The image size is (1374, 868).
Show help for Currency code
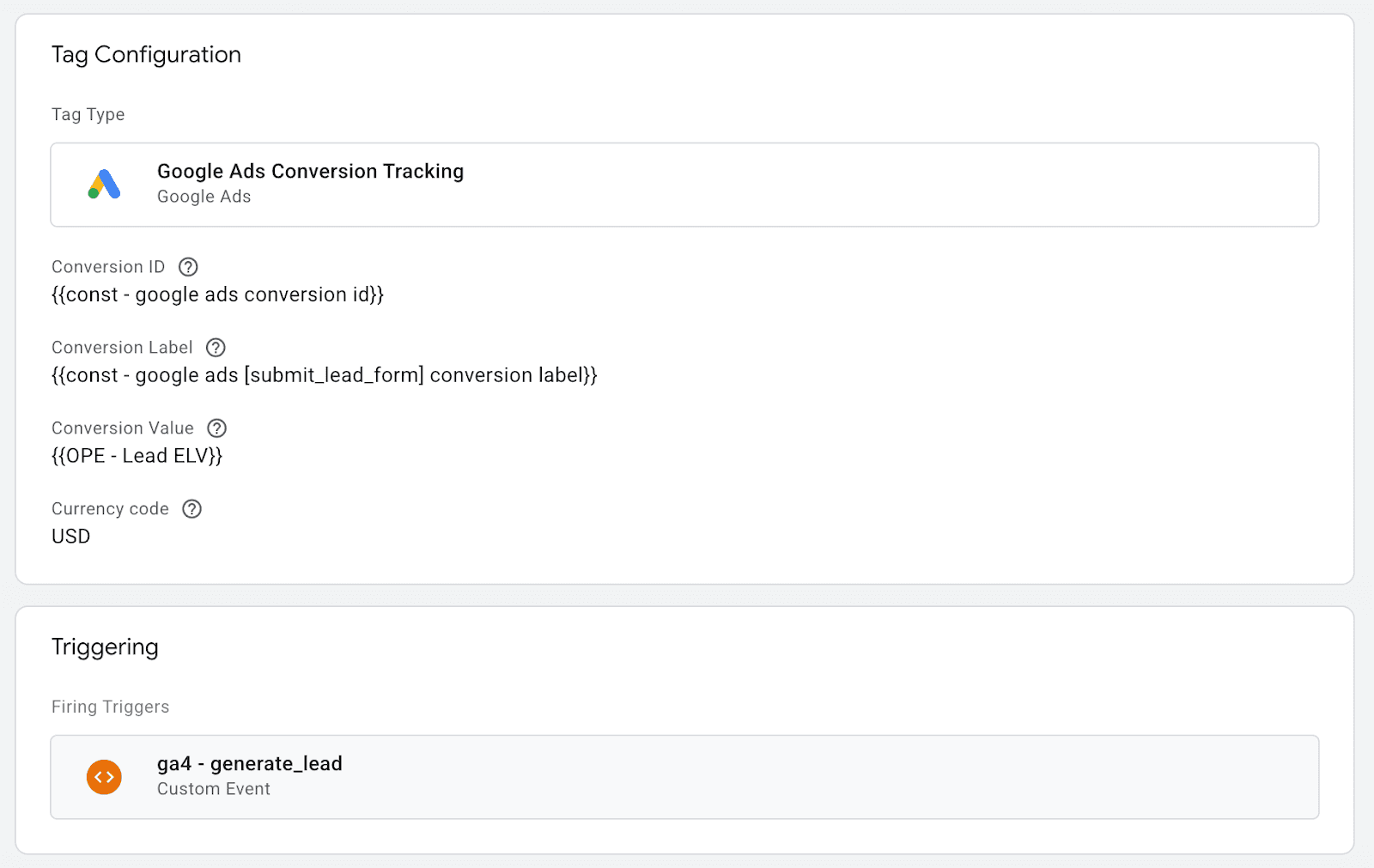click(x=192, y=509)
